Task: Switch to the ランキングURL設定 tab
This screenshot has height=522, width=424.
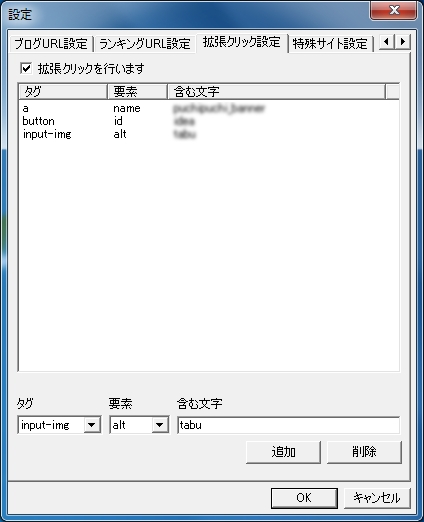Action: [x=145, y=44]
